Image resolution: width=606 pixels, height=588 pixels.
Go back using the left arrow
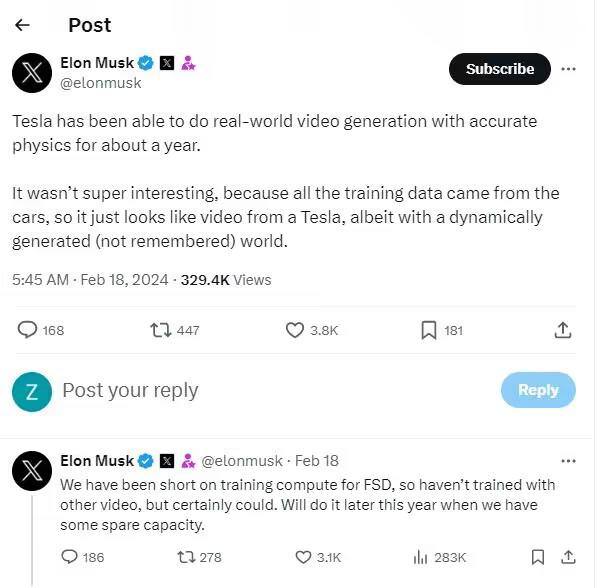pyautogui.click(x=22, y=25)
